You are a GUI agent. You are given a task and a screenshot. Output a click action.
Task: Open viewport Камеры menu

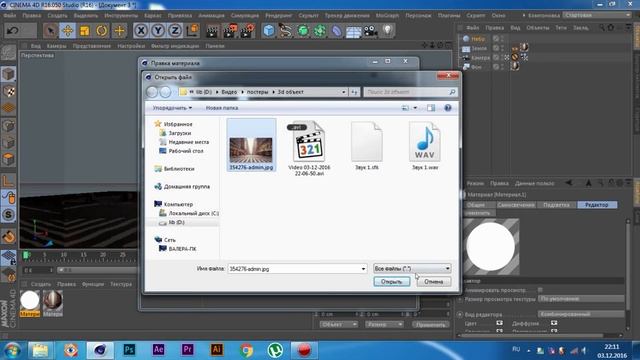[56, 46]
